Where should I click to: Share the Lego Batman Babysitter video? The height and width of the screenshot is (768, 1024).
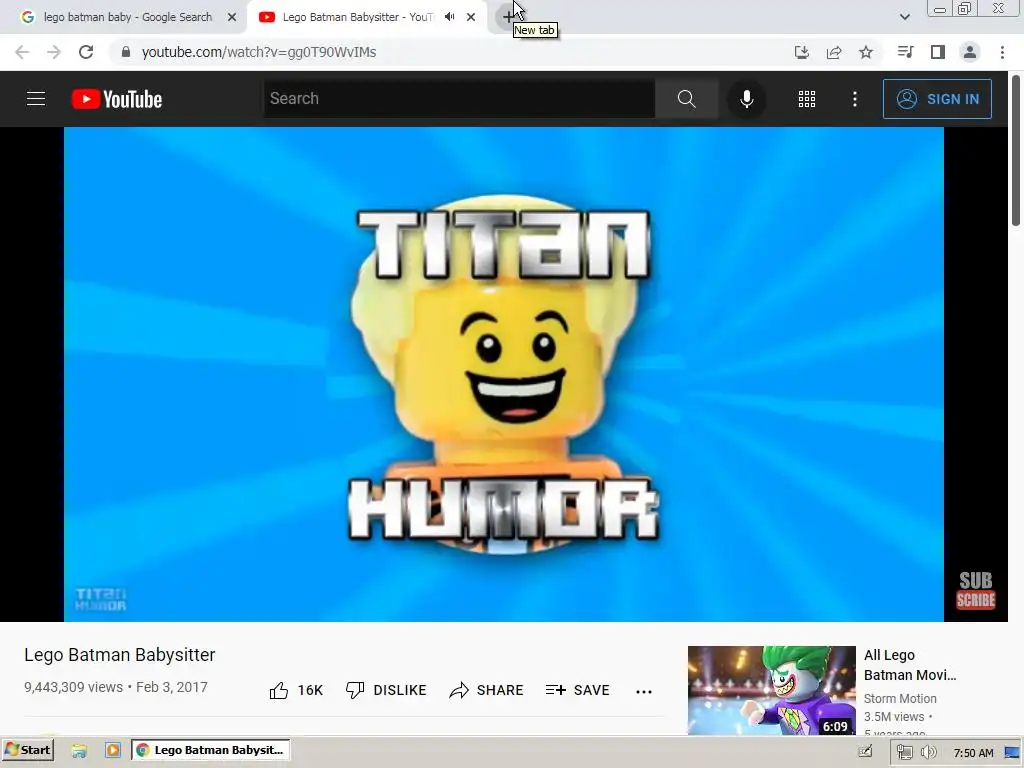pyautogui.click(x=487, y=690)
